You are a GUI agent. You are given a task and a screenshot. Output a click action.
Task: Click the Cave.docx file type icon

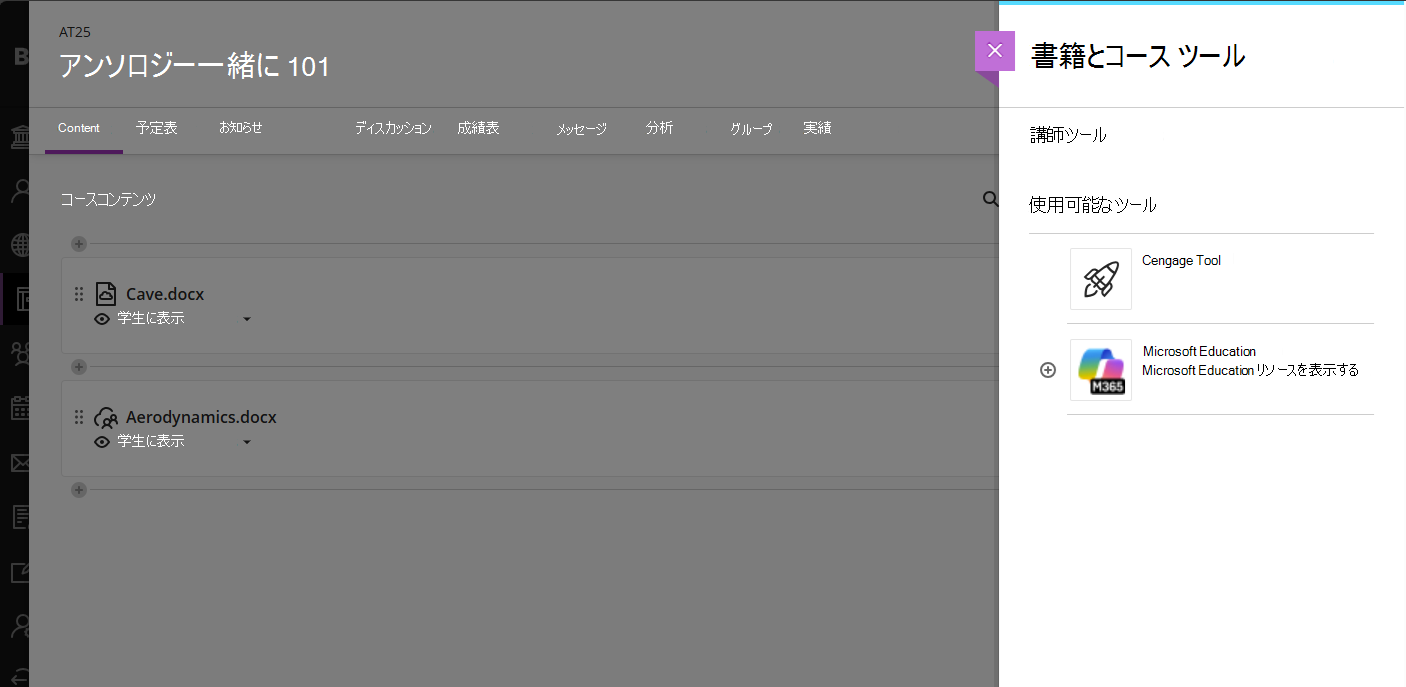106,294
